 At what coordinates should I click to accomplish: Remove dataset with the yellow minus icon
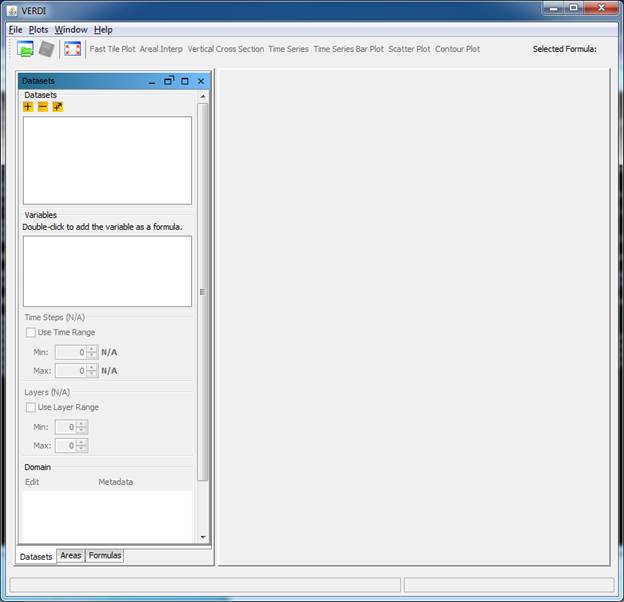(43, 107)
